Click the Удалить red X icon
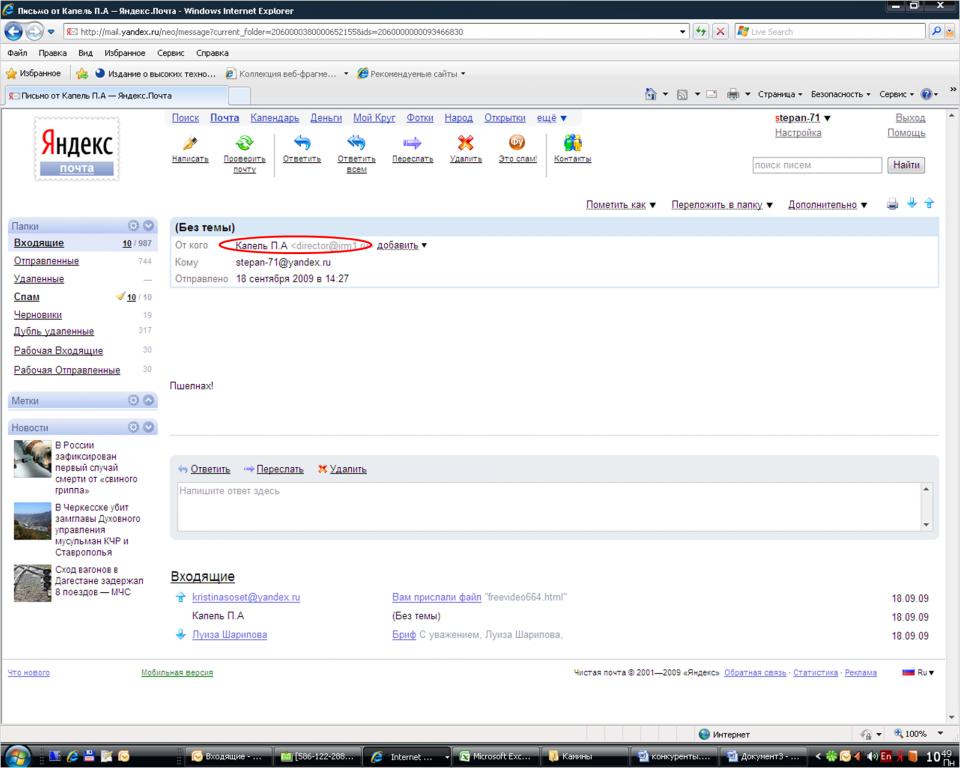The image size is (960, 768). pos(465,143)
